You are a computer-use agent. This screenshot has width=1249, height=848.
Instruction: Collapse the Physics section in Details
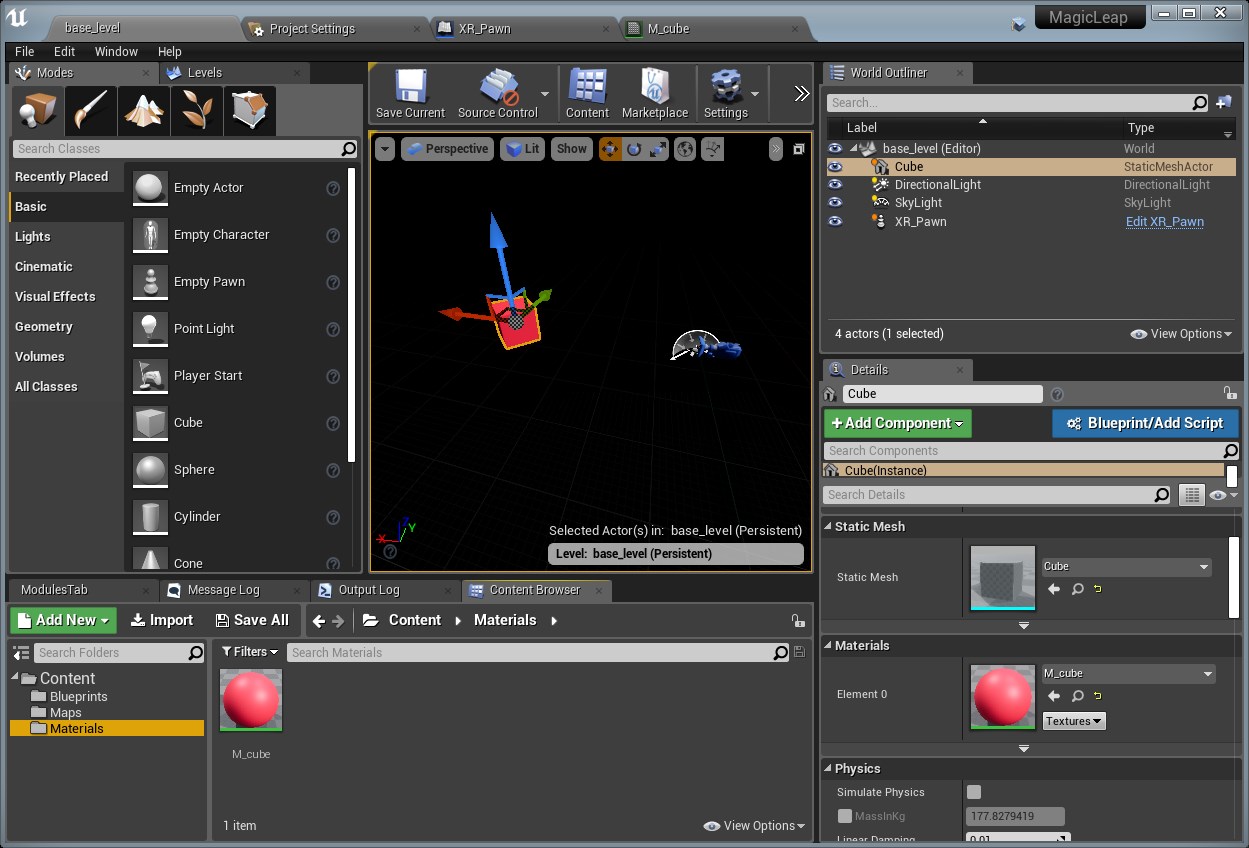coord(828,769)
